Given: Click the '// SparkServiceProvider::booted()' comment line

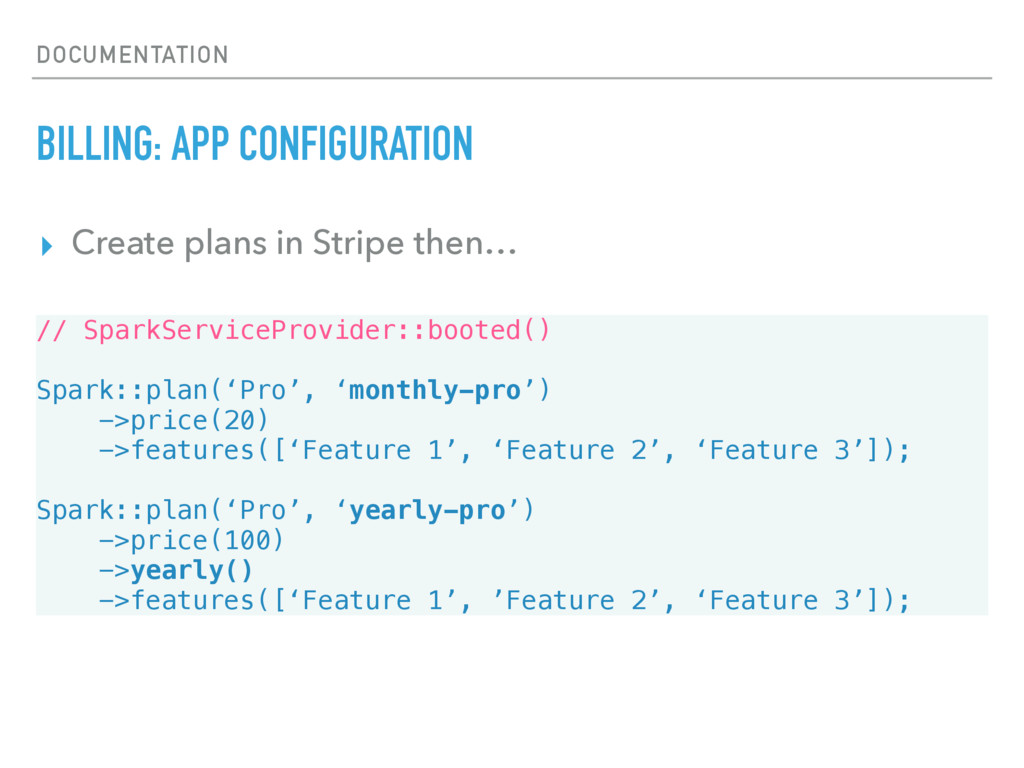Looking at the screenshot, I should tap(293, 330).
